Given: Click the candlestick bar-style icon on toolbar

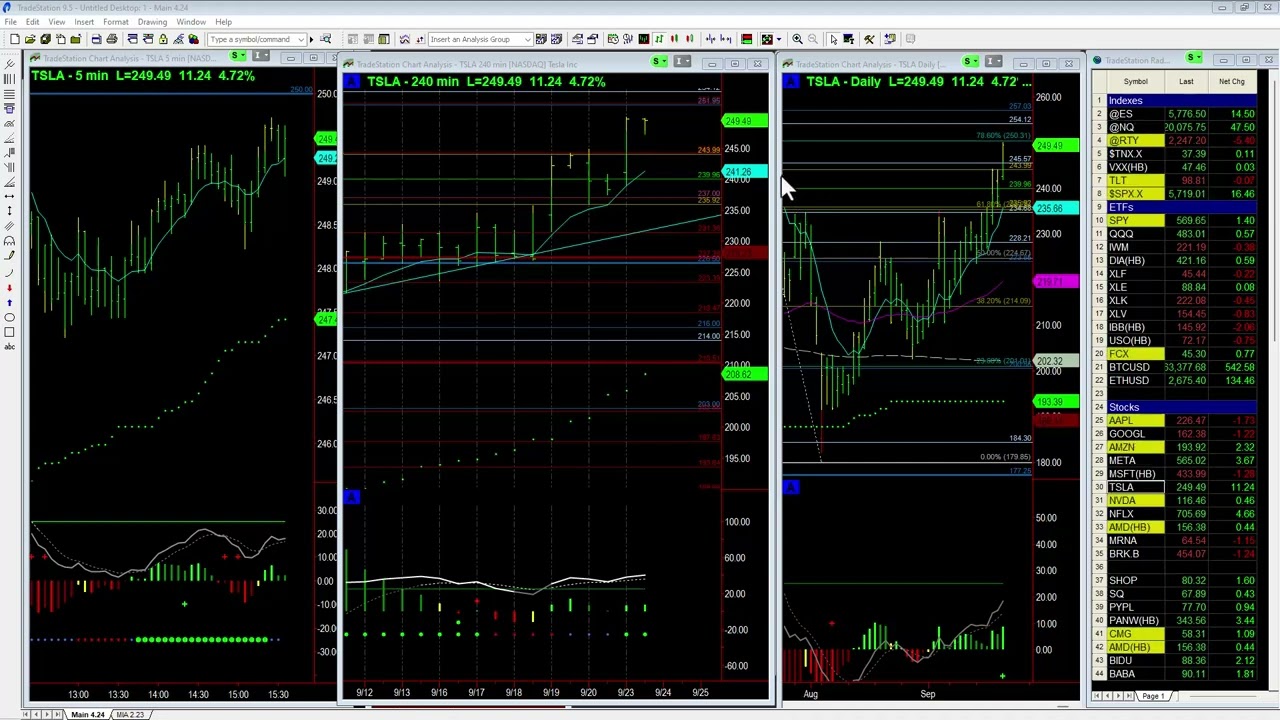Looking at the screenshot, I should pyautogui.click(x=672, y=39).
